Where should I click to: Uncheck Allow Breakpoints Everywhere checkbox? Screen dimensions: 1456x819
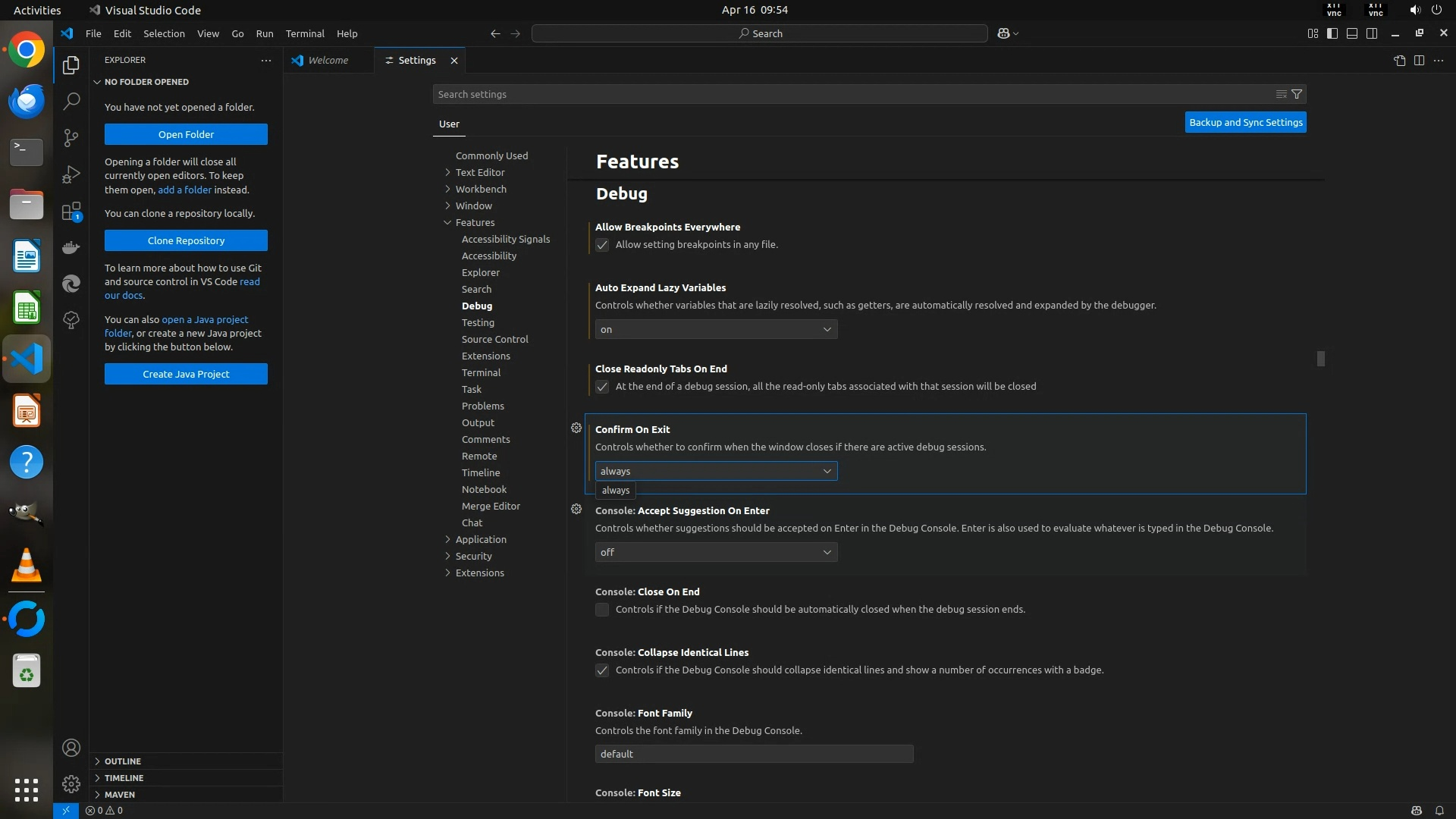click(602, 245)
